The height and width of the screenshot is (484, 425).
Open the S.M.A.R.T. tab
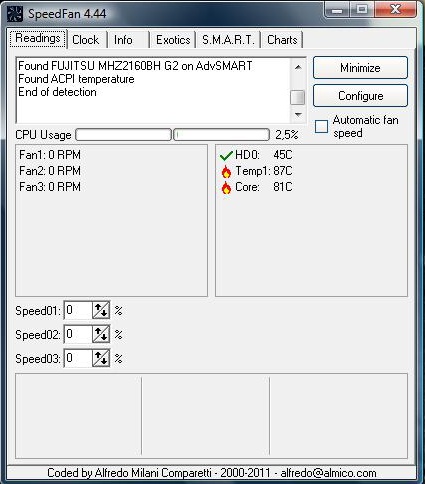coord(228,40)
